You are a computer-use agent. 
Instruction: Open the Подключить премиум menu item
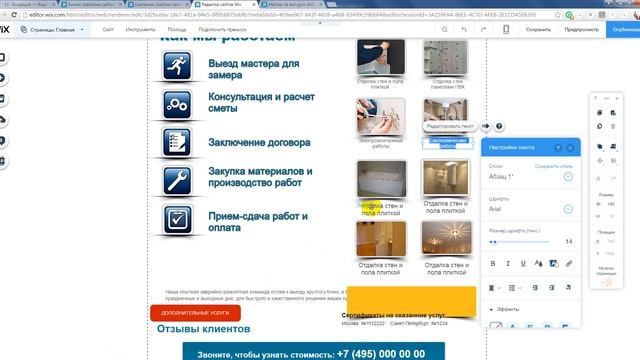222,29
